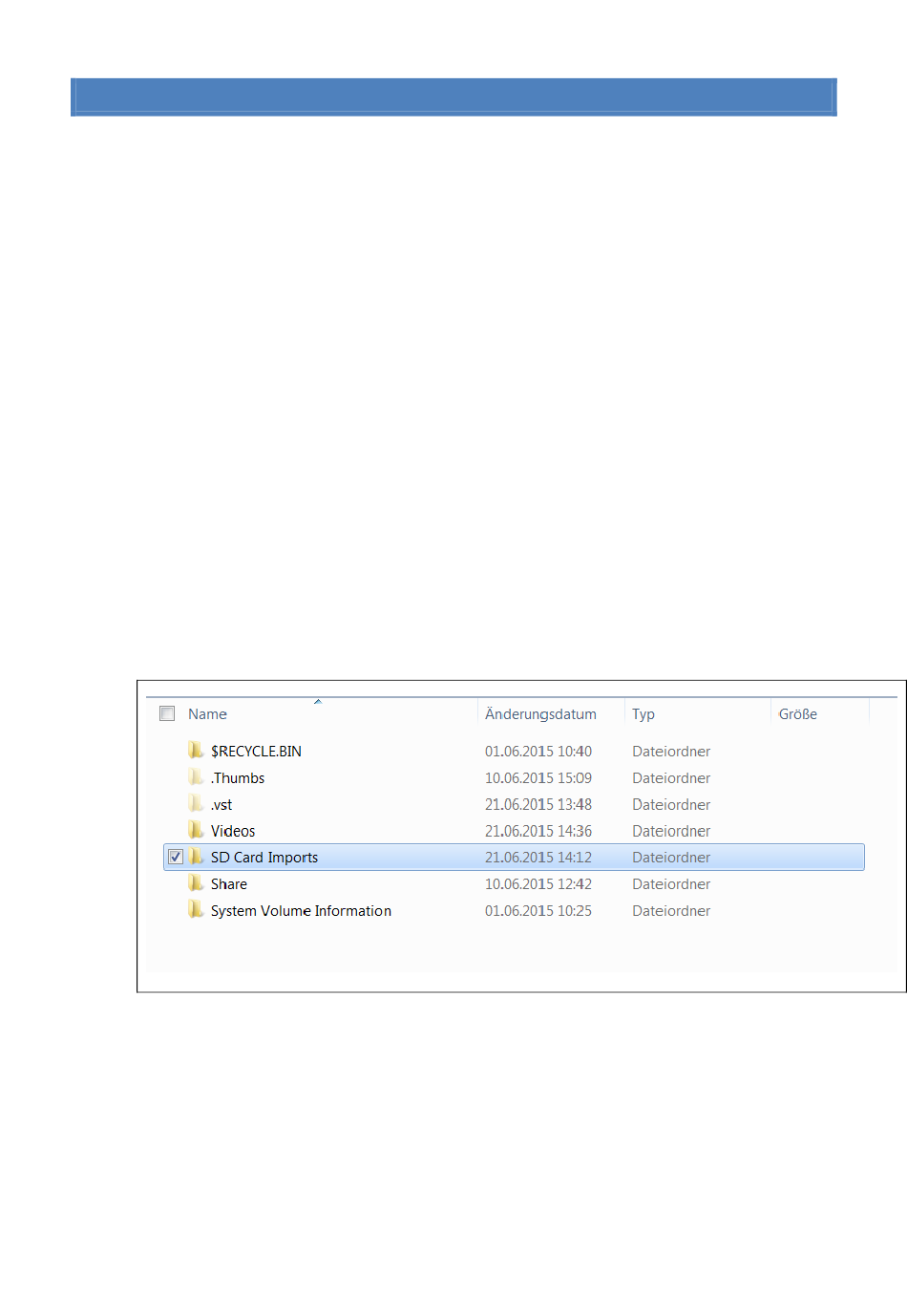Click the date 01.06.2015 10:40
The image size is (907, 1316).
point(538,752)
